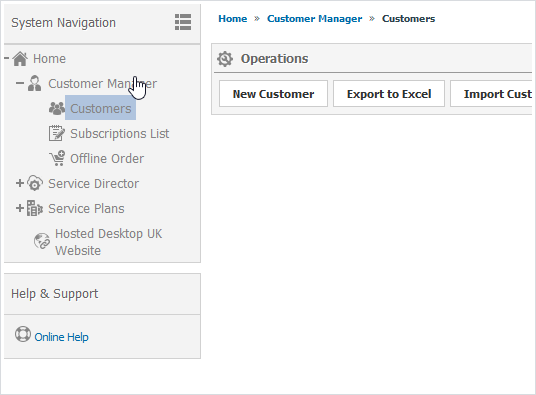Open Offline Order

click(x=107, y=159)
